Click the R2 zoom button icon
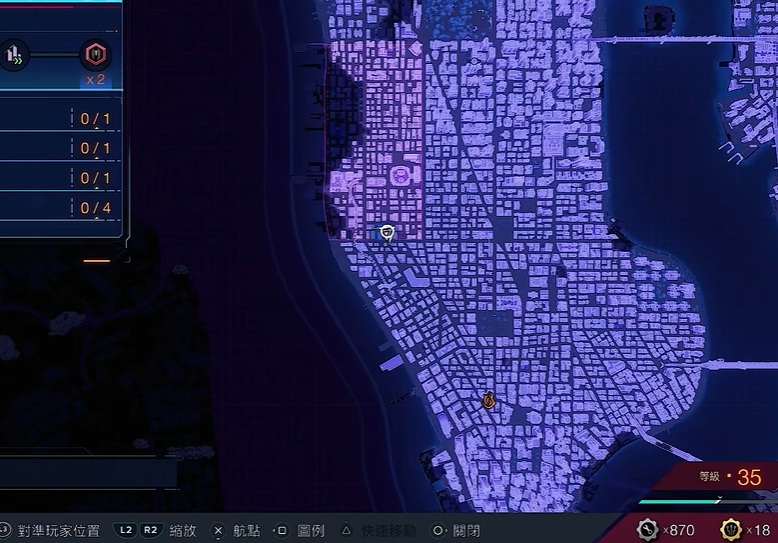778x543 pixels. point(150,530)
